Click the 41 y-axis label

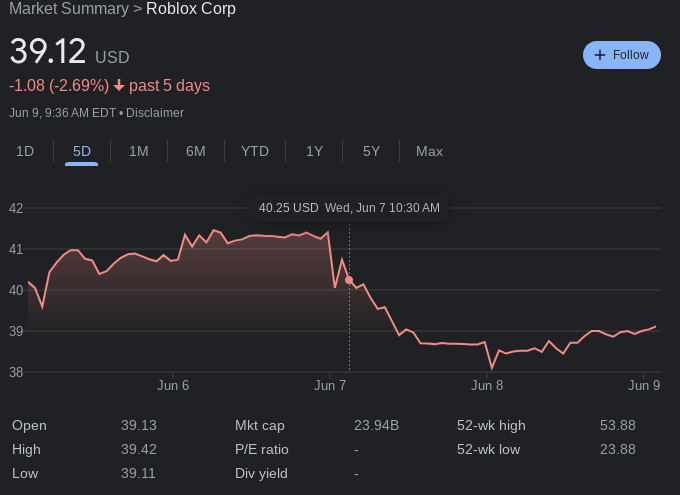tap(16, 249)
